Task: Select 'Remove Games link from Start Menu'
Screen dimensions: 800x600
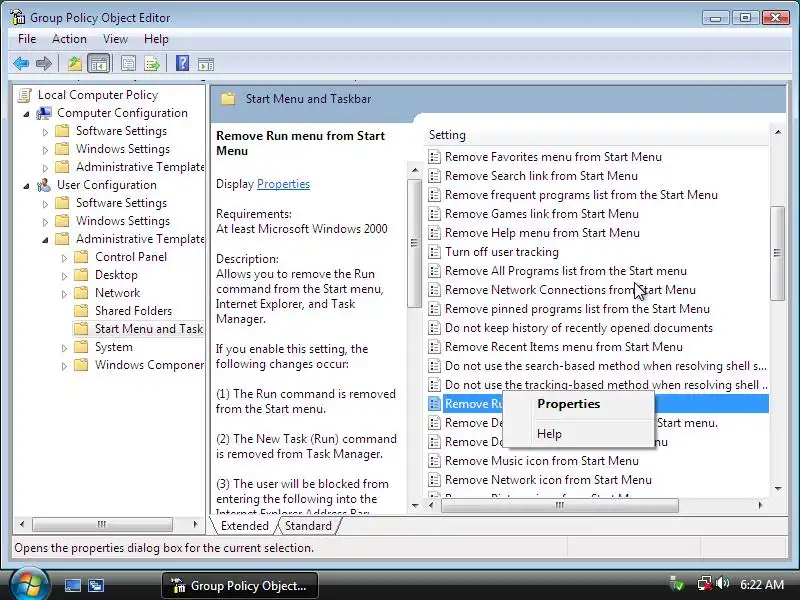Action: (x=542, y=214)
